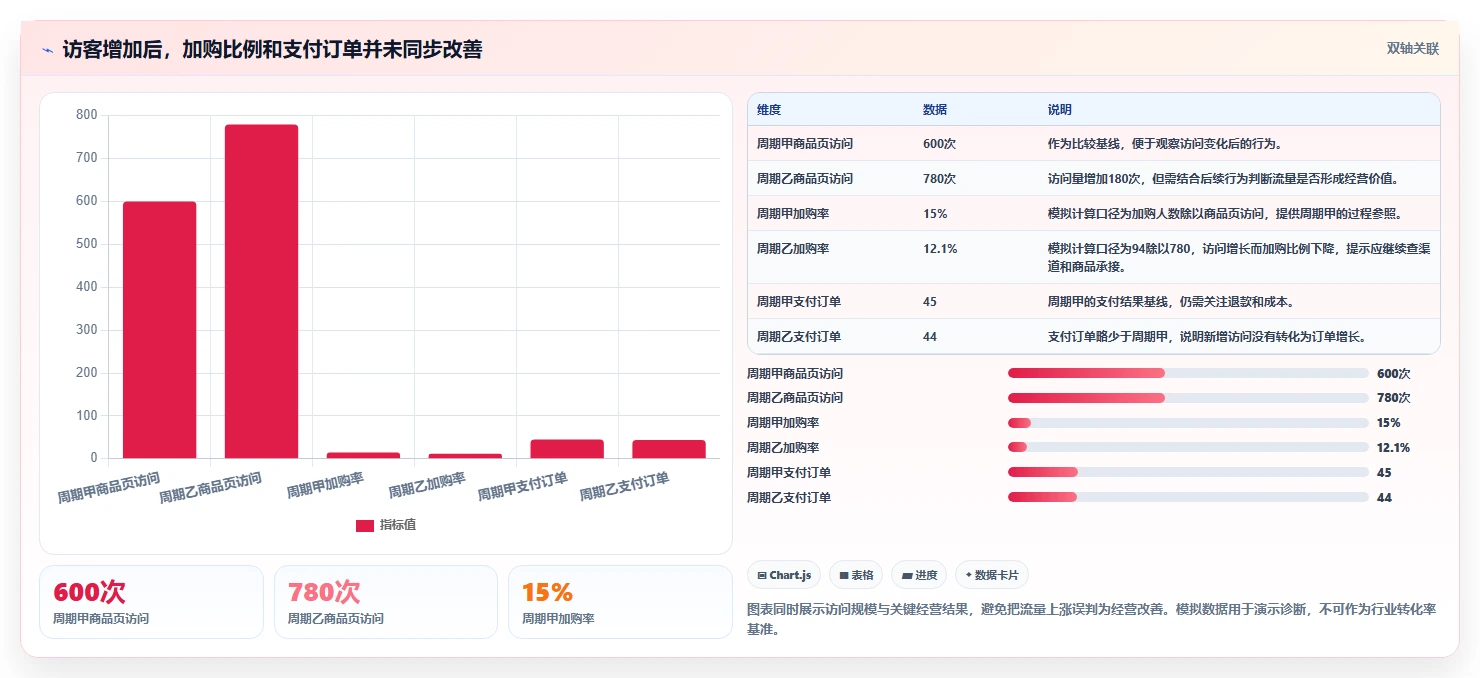Screen dimensions: 1480x678
Task: Toggle the 指标值 legend swatch
Action: tap(365, 525)
